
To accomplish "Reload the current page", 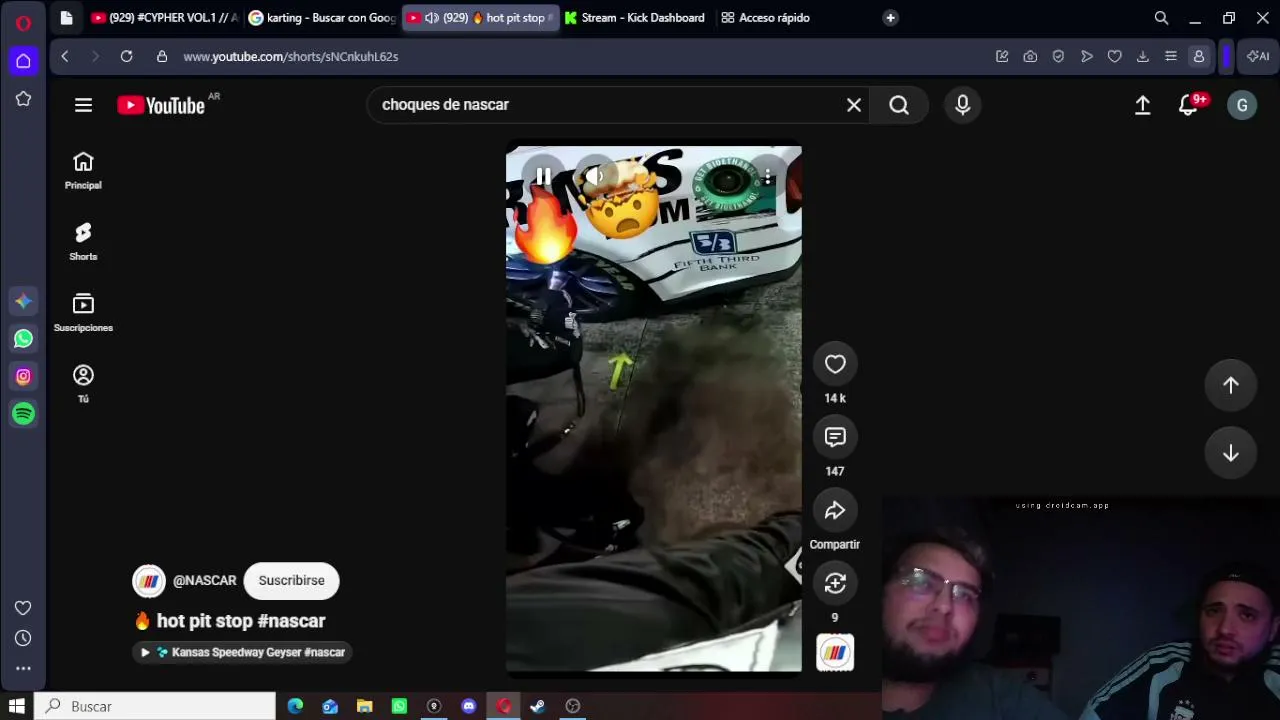I will point(126,57).
